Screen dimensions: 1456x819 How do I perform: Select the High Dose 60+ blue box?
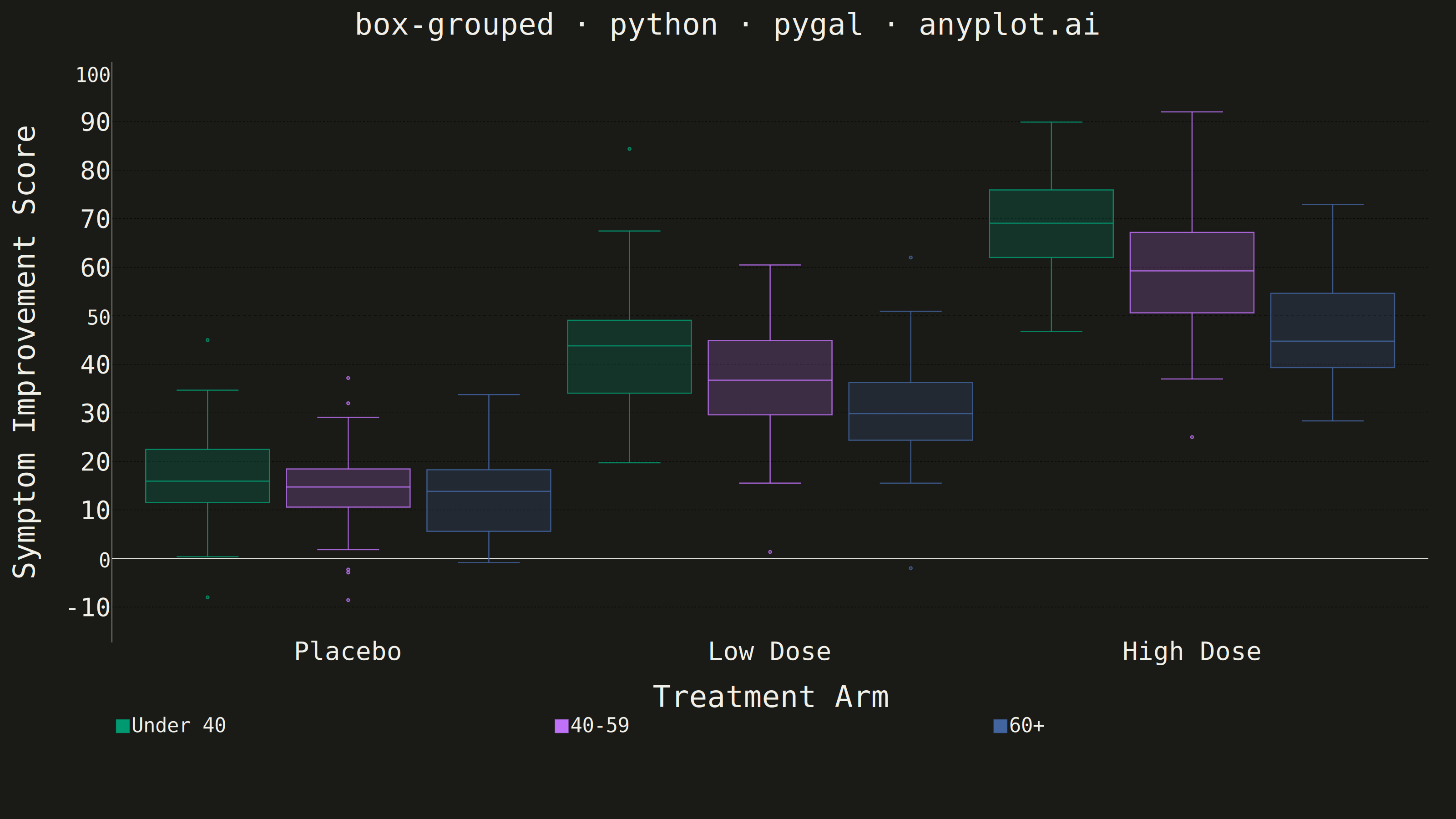point(1333,331)
